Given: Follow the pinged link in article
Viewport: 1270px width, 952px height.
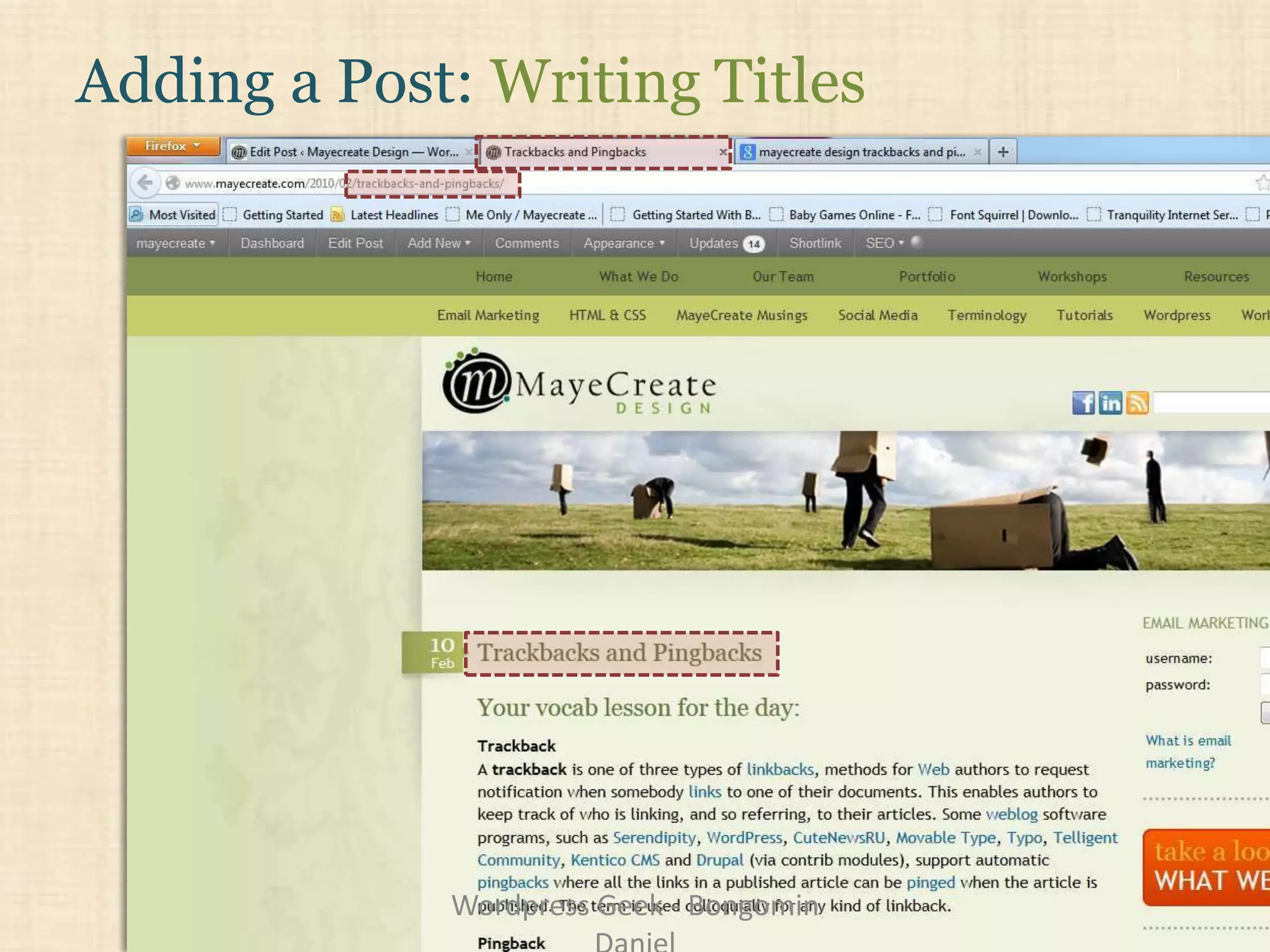Looking at the screenshot, I should [x=930, y=883].
